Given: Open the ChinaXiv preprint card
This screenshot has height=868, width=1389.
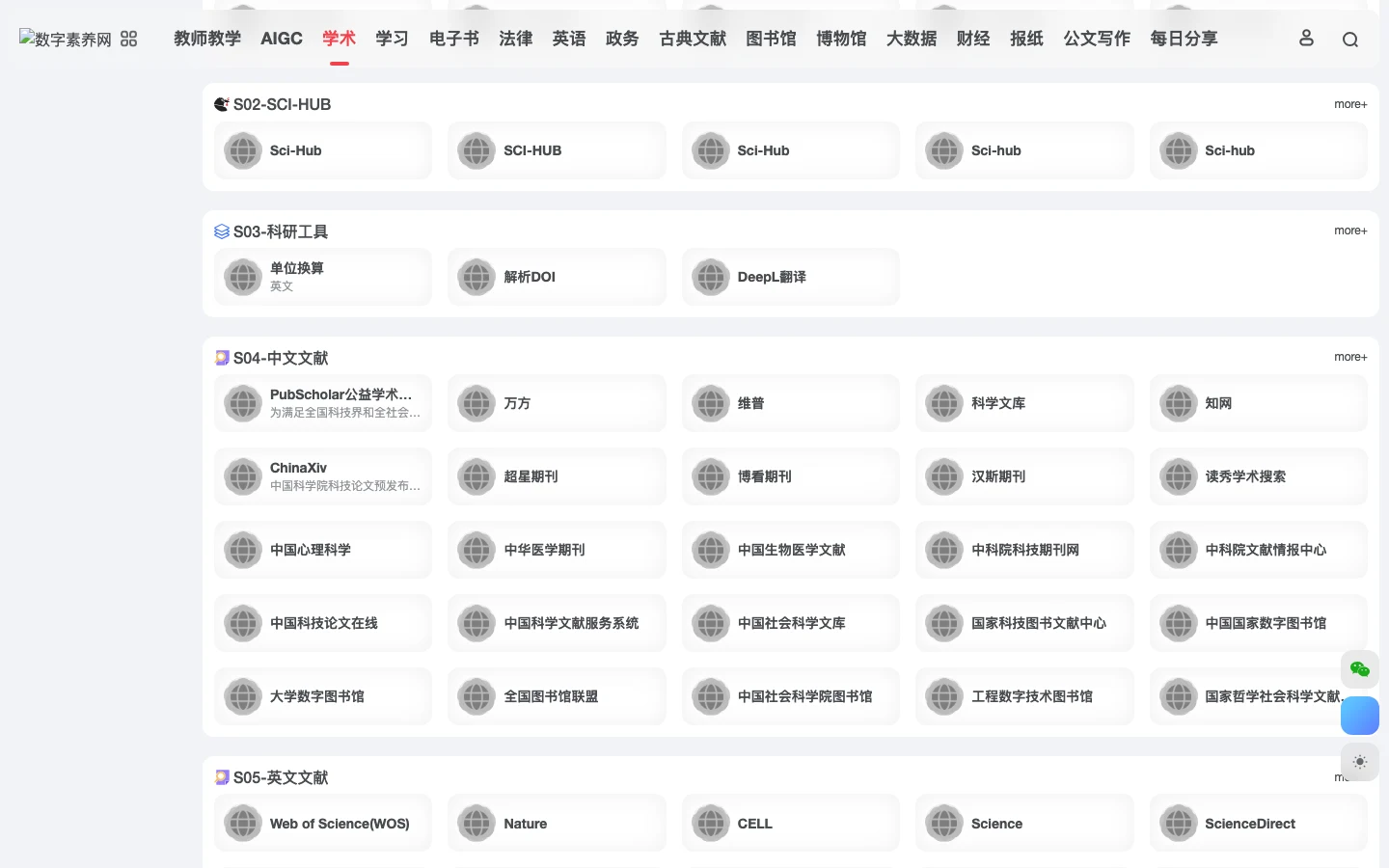Looking at the screenshot, I should pos(323,476).
